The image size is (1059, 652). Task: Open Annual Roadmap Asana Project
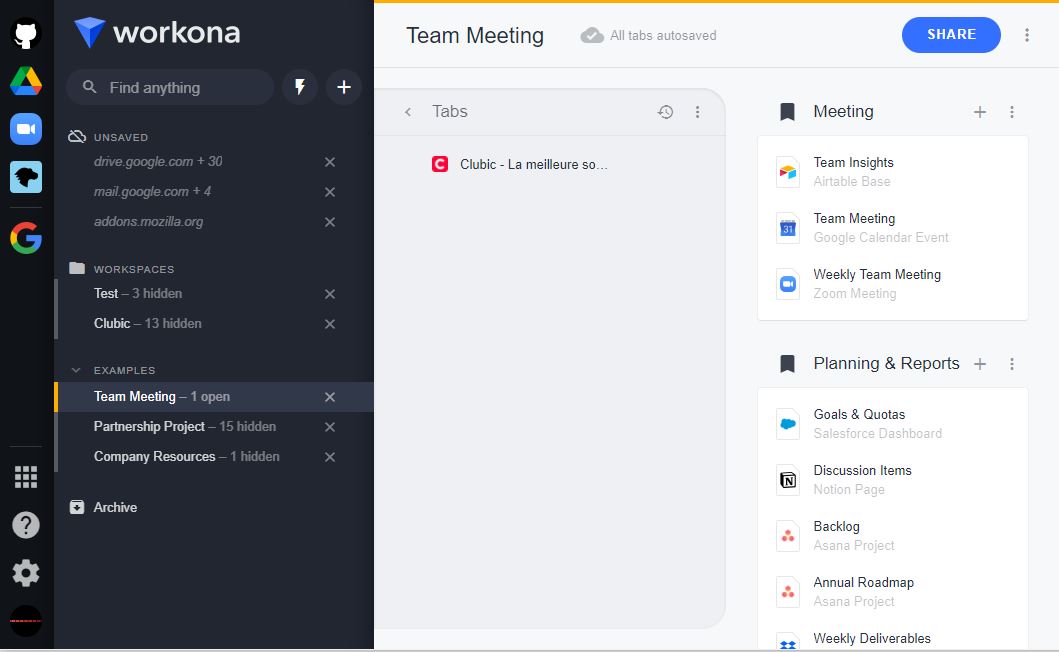pyautogui.click(x=893, y=592)
